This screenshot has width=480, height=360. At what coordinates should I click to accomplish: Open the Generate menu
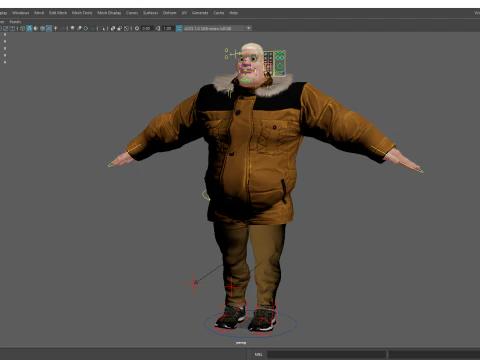point(200,13)
